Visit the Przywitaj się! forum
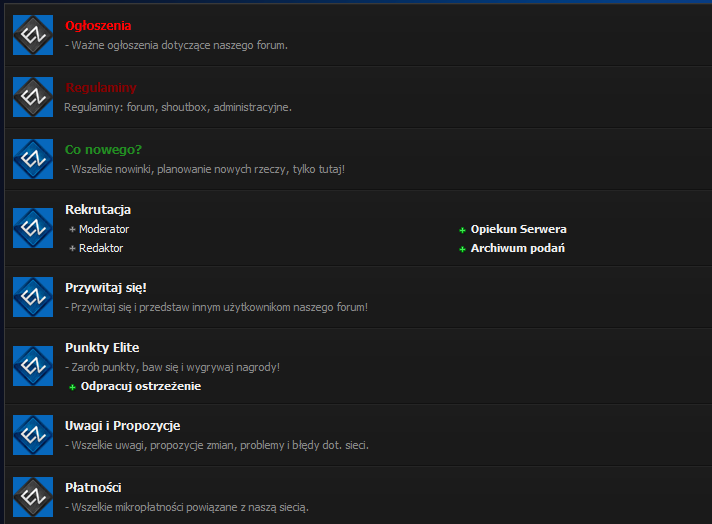The height and width of the screenshot is (524, 712). (105, 288)
